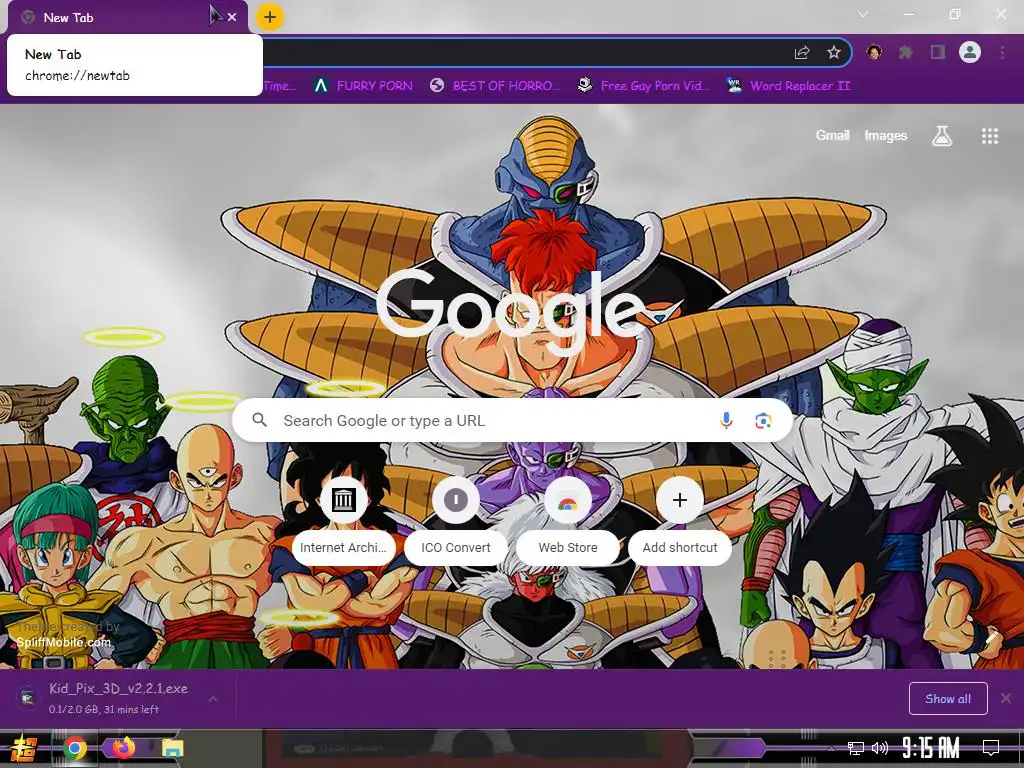Open a new tab with the plus button
The height and width of the screenshot is (768, 1024).
(270, 17)
